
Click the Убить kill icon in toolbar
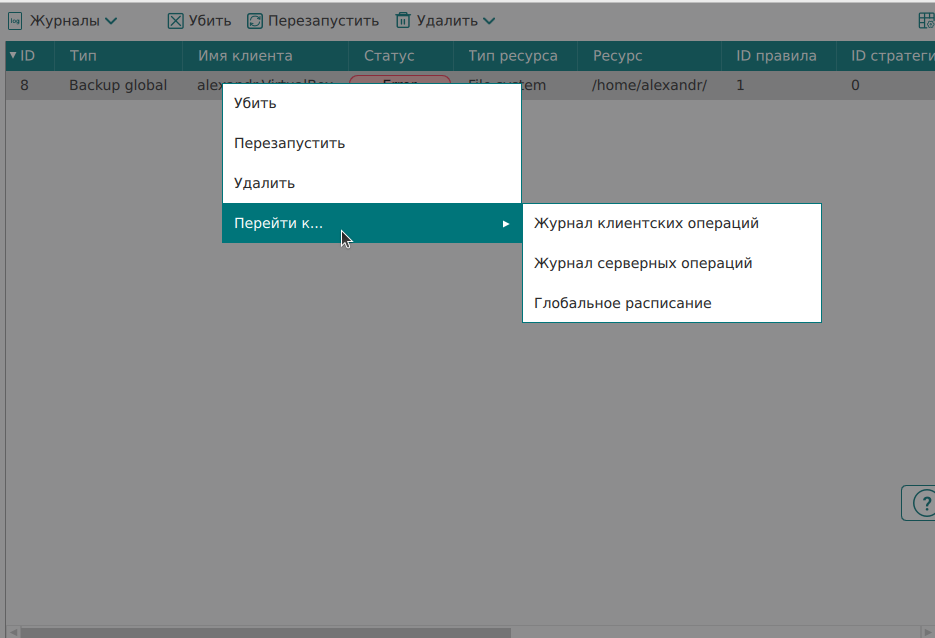(175, 20)
